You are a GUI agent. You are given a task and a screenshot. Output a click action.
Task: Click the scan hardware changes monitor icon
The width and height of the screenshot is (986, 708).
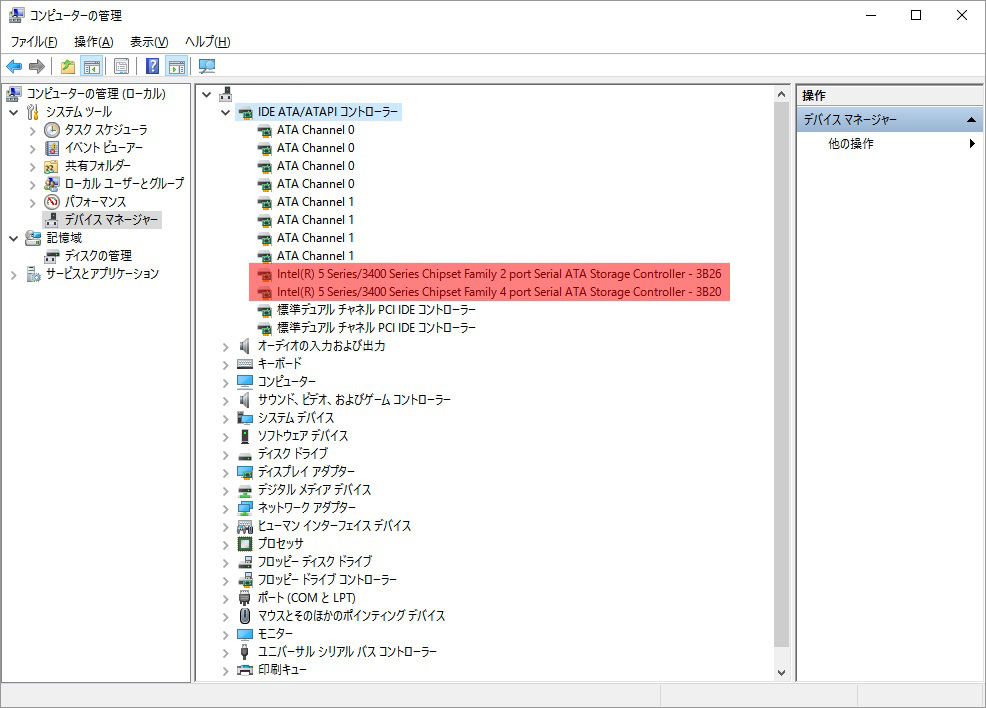[x=207, y=66]
